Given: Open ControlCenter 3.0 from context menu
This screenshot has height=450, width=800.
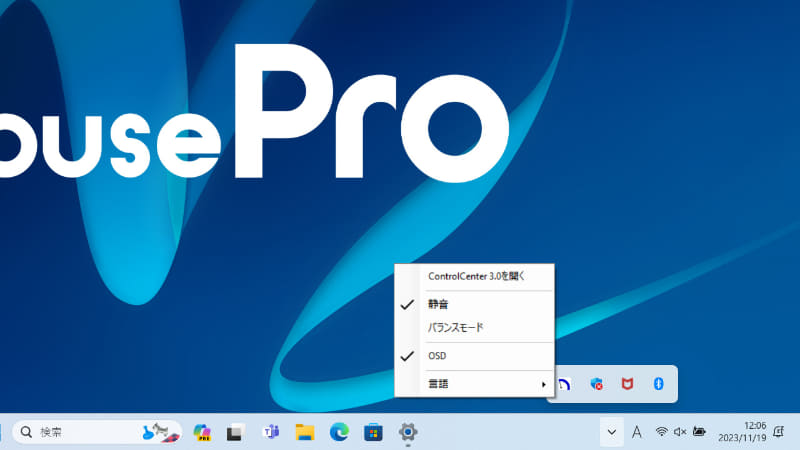Looking at the screenshot, I should coord(474,277).
